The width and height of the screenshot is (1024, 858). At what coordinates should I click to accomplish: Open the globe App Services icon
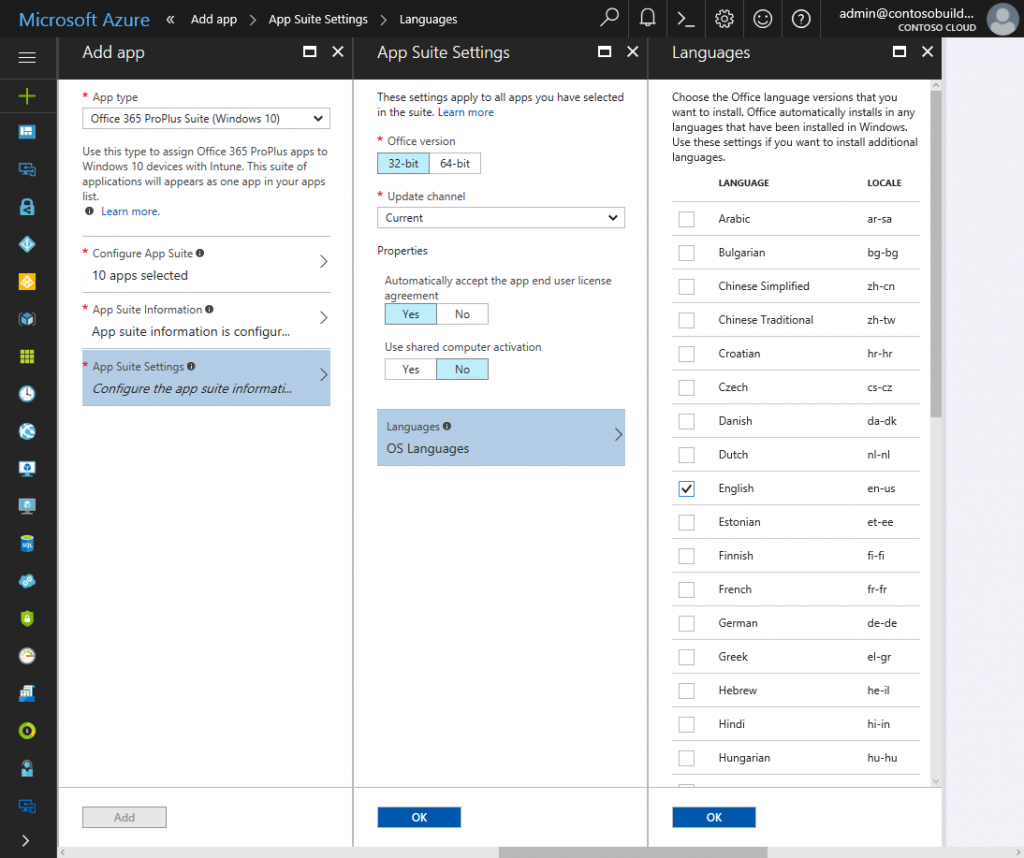[27, 431]
